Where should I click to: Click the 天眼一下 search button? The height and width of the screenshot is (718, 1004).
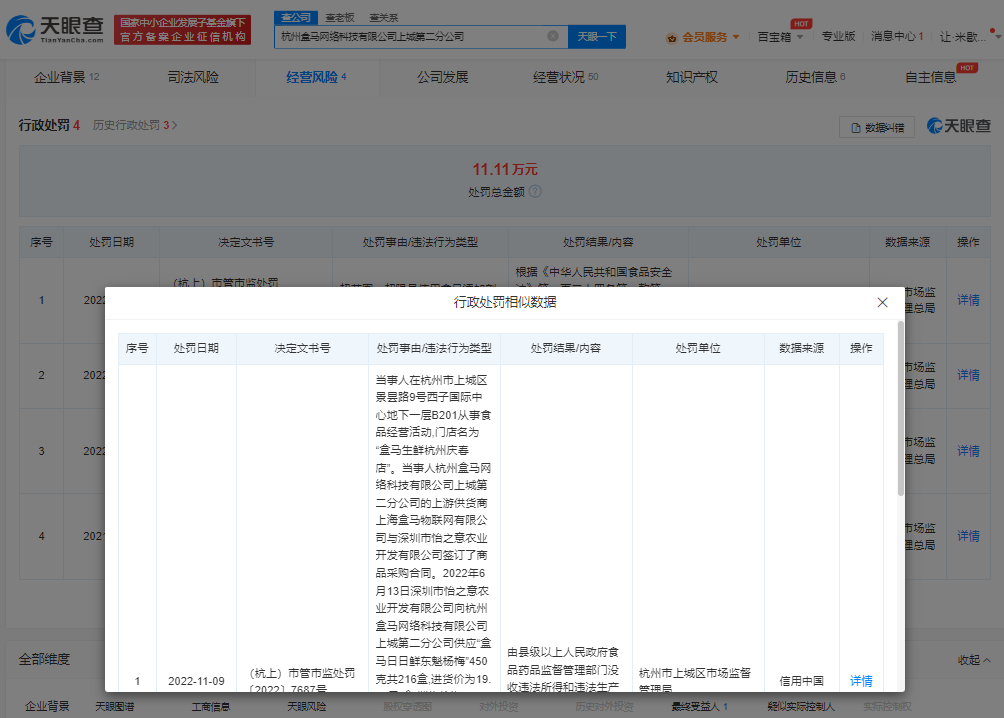[x=597, y=36]
